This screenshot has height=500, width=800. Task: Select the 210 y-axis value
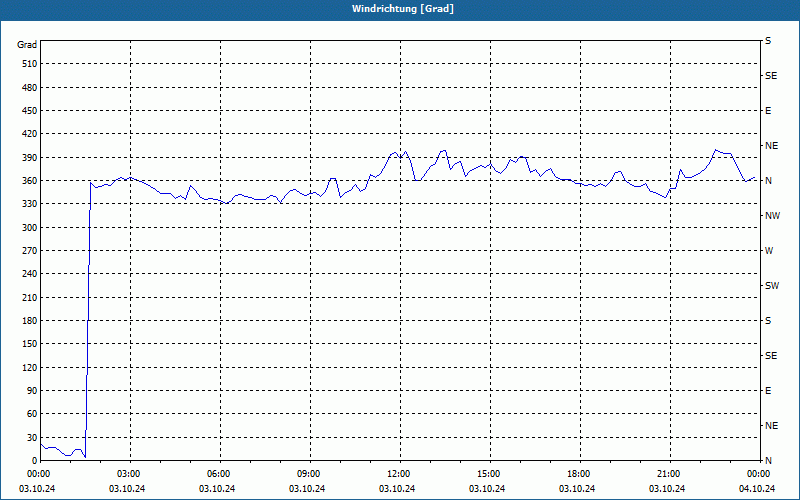pos(30,297)
